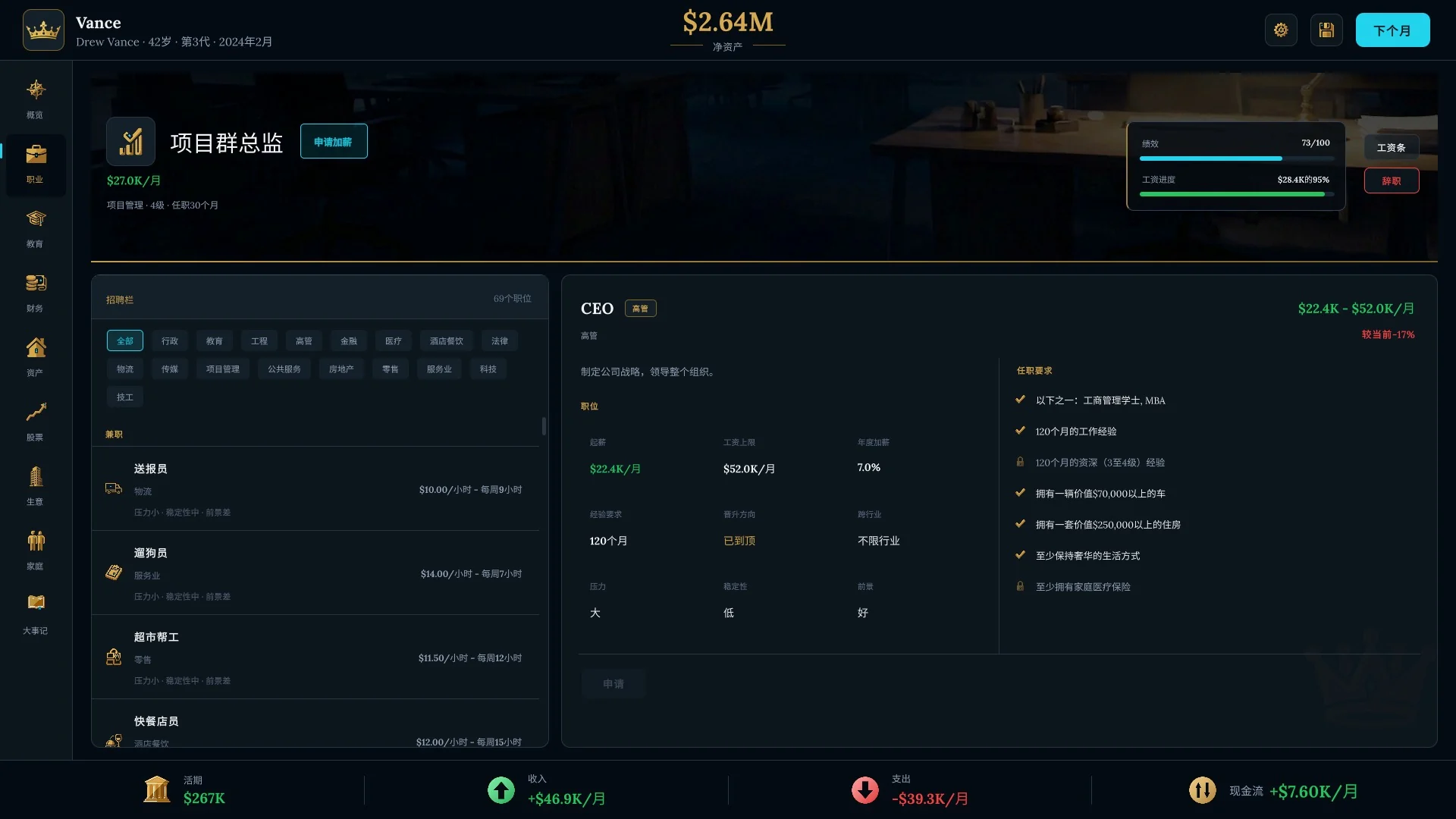Select the 送报员 job listing
The height and width of the screenshot is (819, 1456).
(x=315, y=489)
